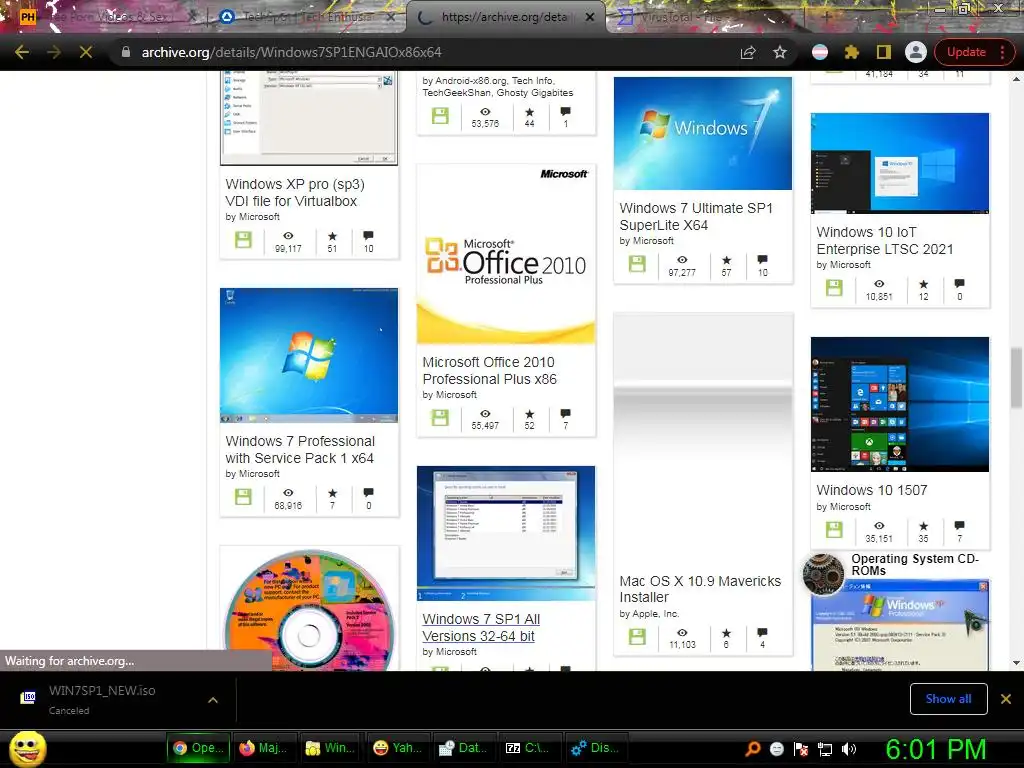Click the reviews bubble under Windows 7 Professional
This screenshot has width=1024, height=768.
click(x=368, y=492)
